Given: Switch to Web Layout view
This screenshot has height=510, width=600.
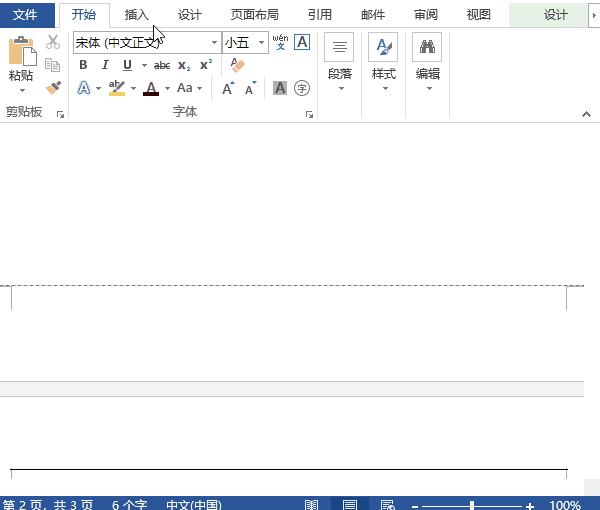Looking at the screenshot, I should (x=387, y=505).
